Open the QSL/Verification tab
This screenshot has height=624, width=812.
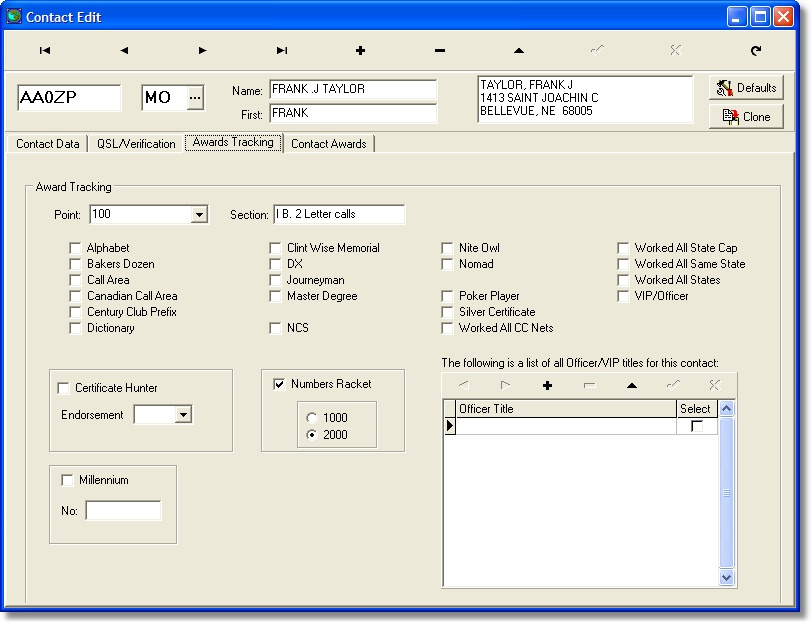[x=136, y=144]
